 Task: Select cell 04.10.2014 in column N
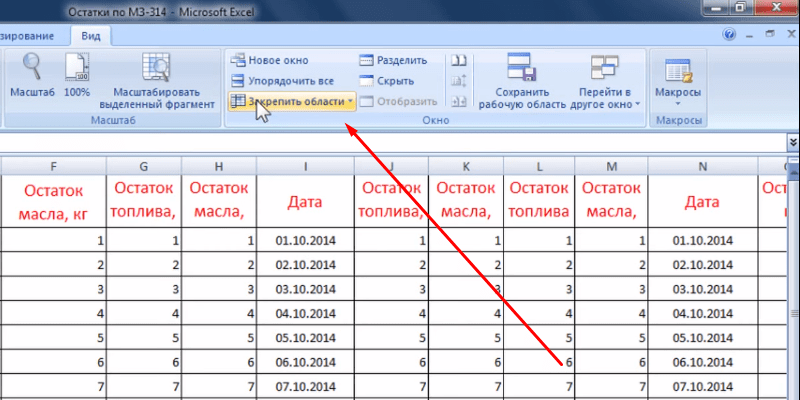point(703,313)
